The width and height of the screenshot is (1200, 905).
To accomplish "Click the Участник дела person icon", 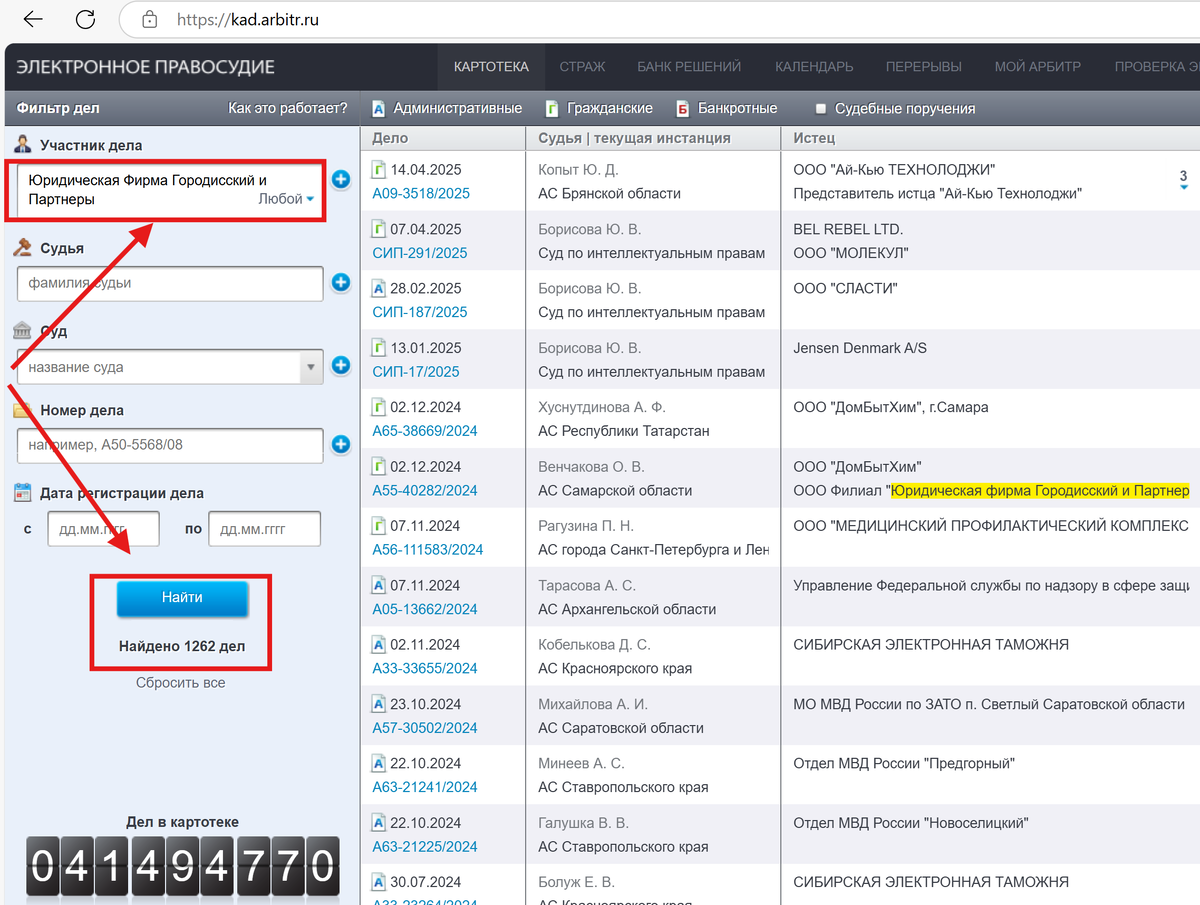I will click(x=22, y=145).
